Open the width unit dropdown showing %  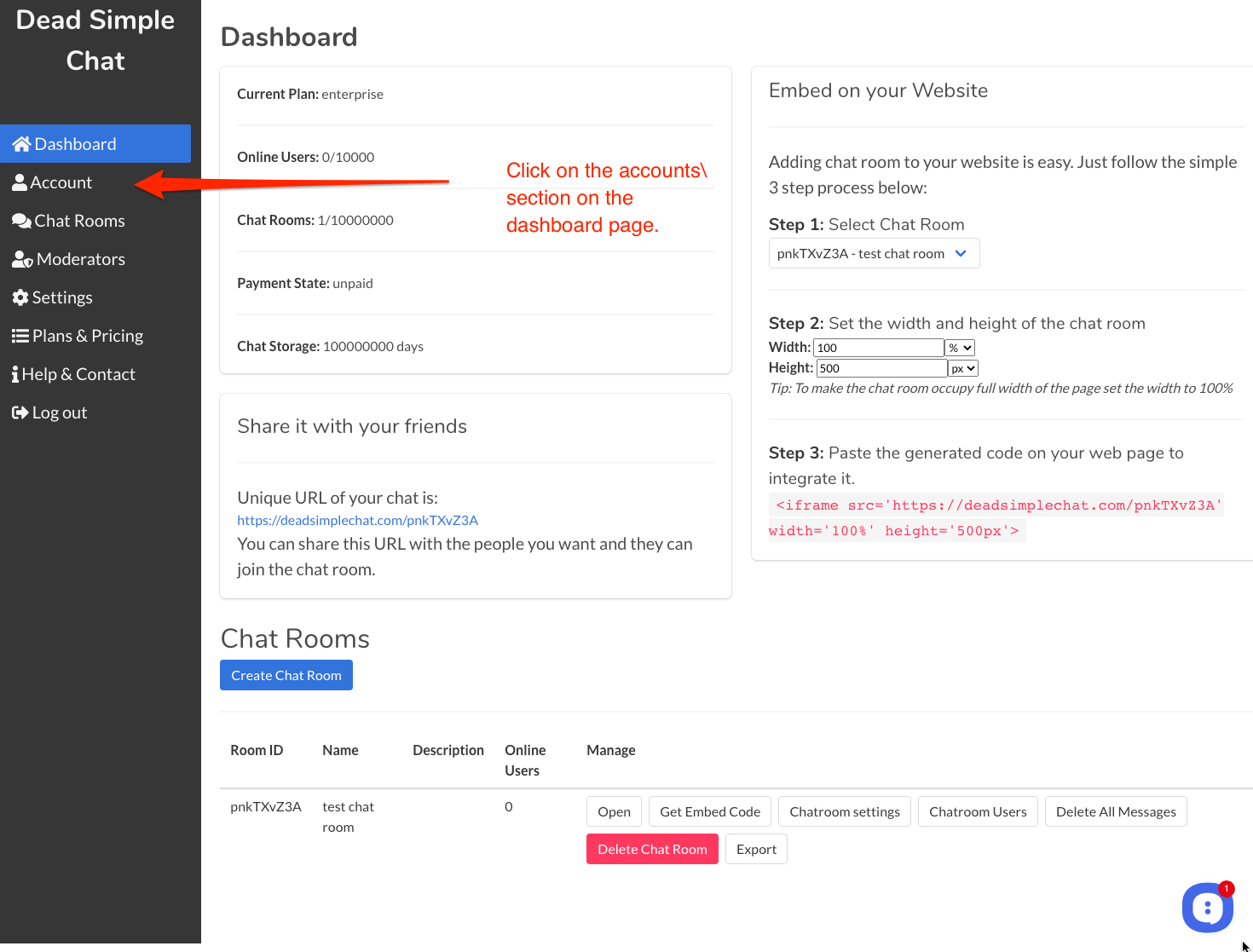(960, 348)
